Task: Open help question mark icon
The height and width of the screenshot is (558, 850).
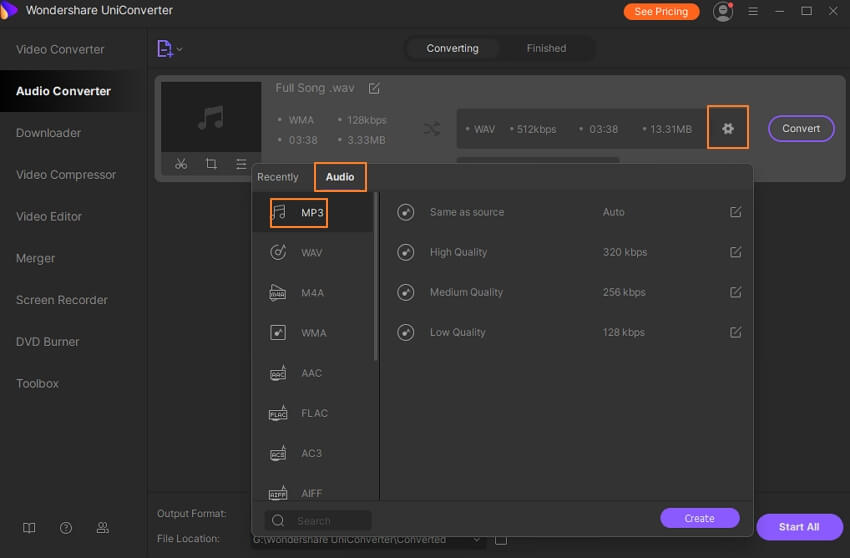Action: pyautogui.click(x=66, y=528)
